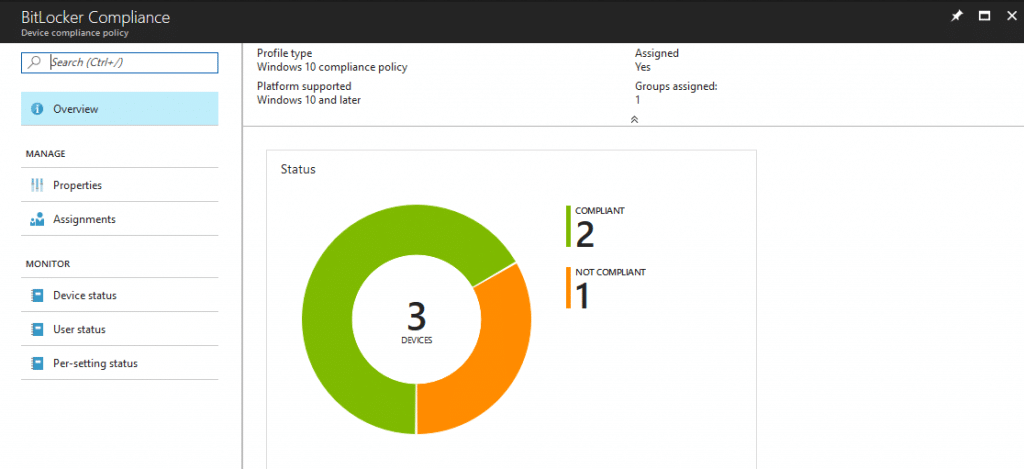
Task: Click the Per-setting status book icon
Action: [x=37, y=363]
